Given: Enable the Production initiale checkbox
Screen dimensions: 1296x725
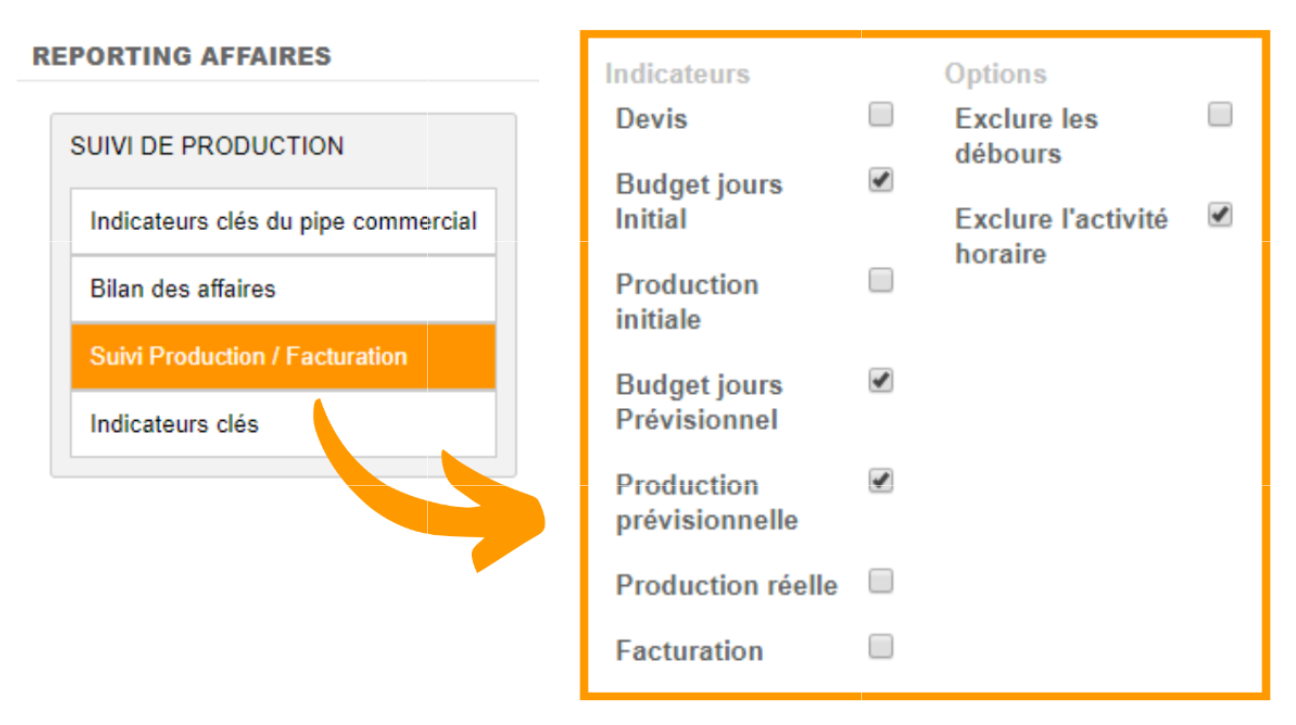Looking at the screenshot, I should pos(880,281).
